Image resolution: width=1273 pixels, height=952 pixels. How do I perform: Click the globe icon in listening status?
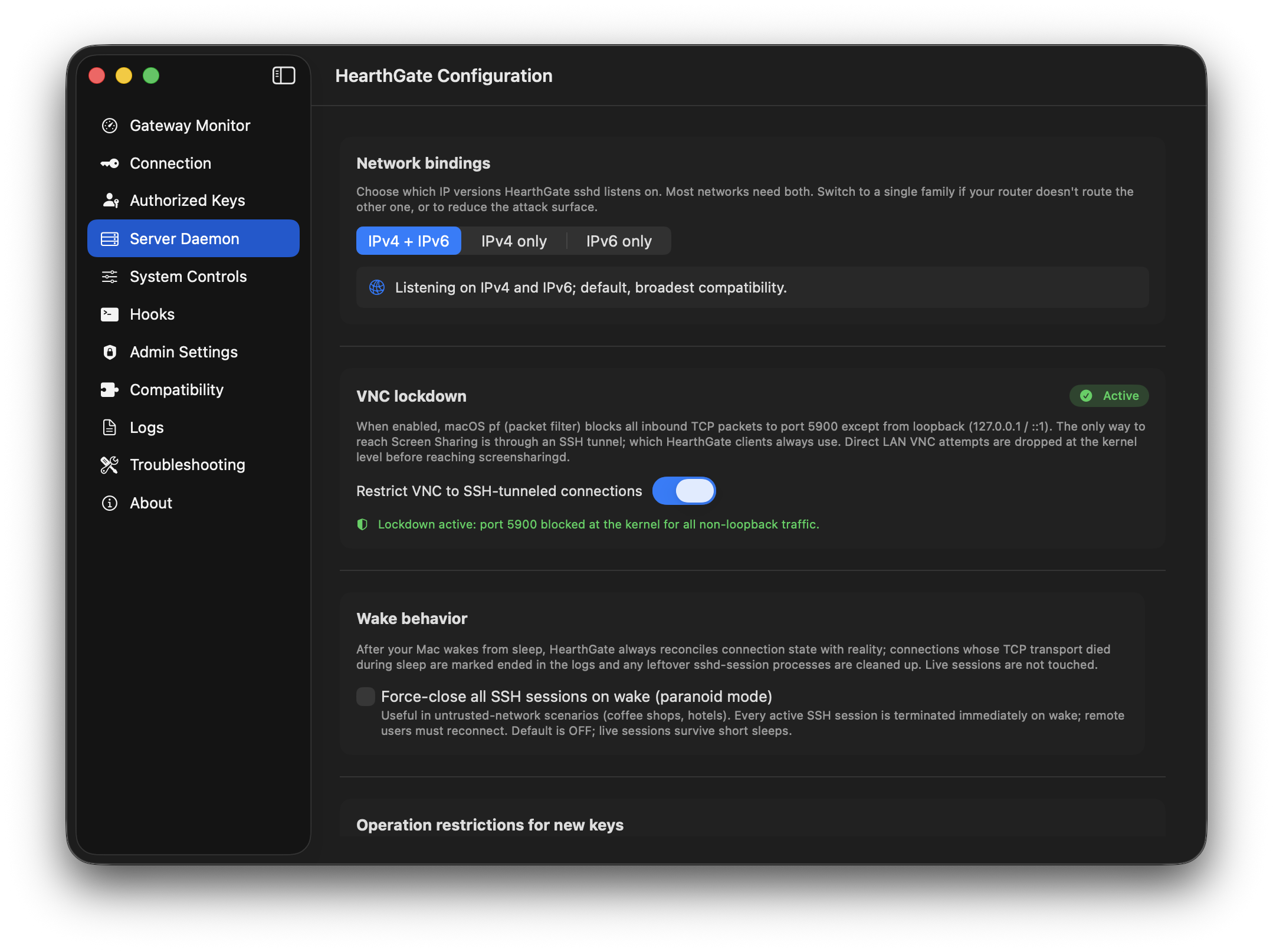(377, 287)
